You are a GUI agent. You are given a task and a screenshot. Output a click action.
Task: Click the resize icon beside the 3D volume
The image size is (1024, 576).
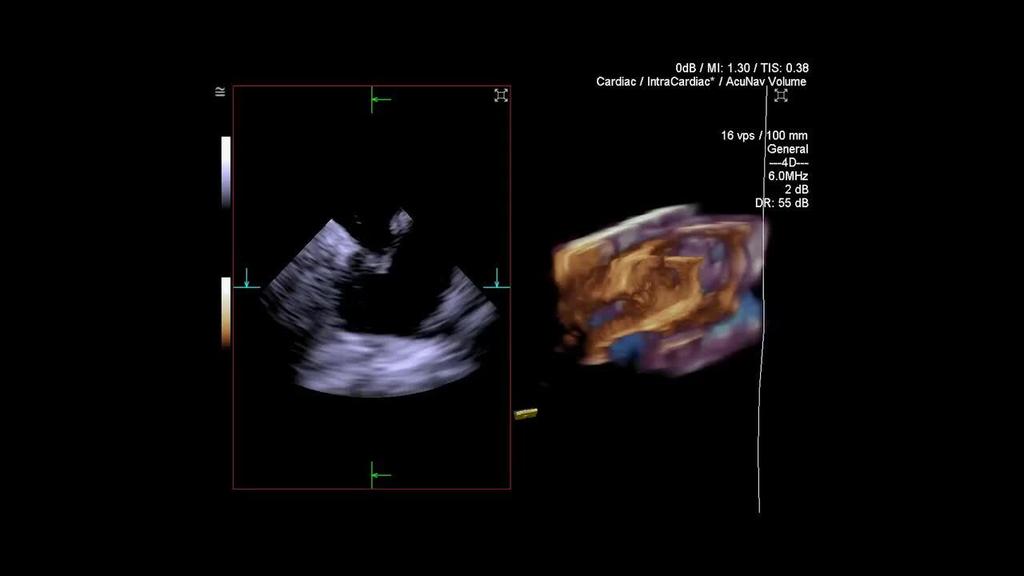[783, 94]
